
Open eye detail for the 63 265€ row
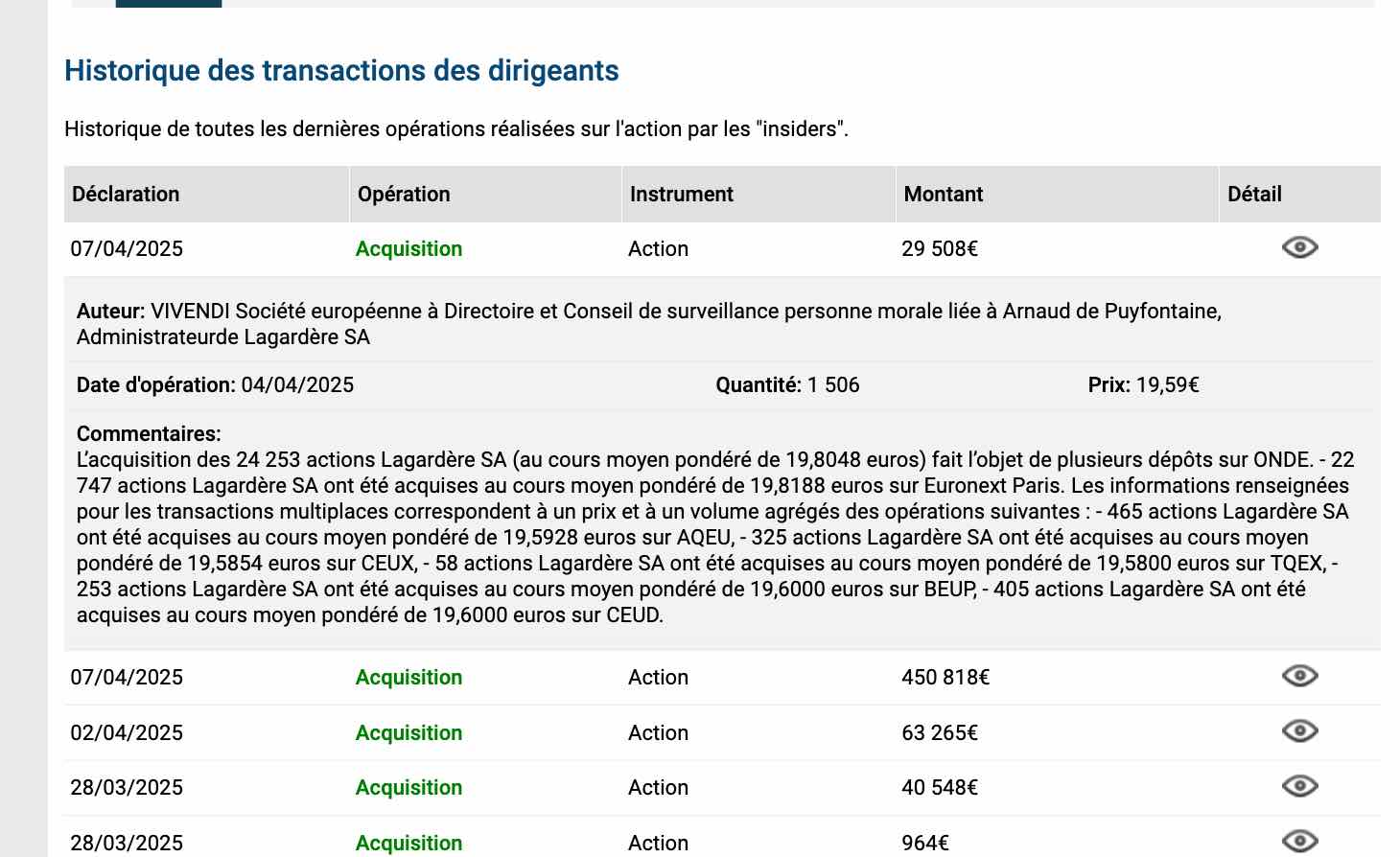(1299, 731)
